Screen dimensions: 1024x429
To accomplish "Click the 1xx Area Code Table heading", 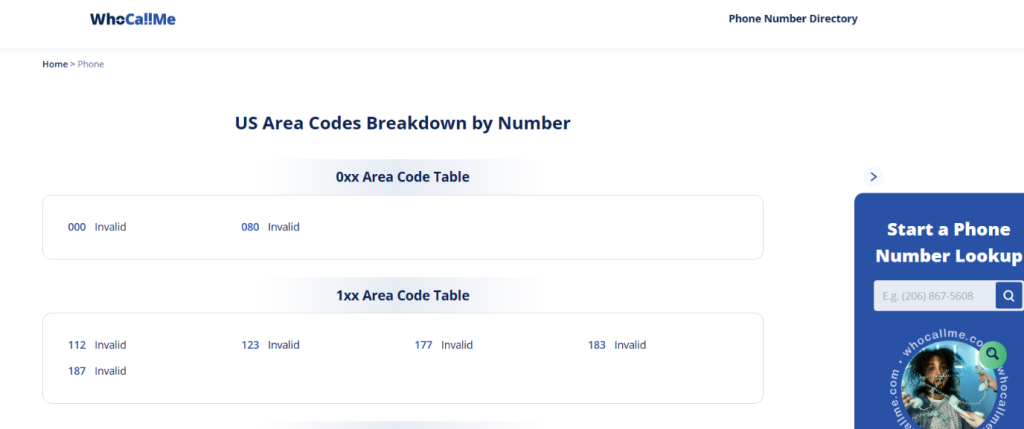I will click(403, 295).
